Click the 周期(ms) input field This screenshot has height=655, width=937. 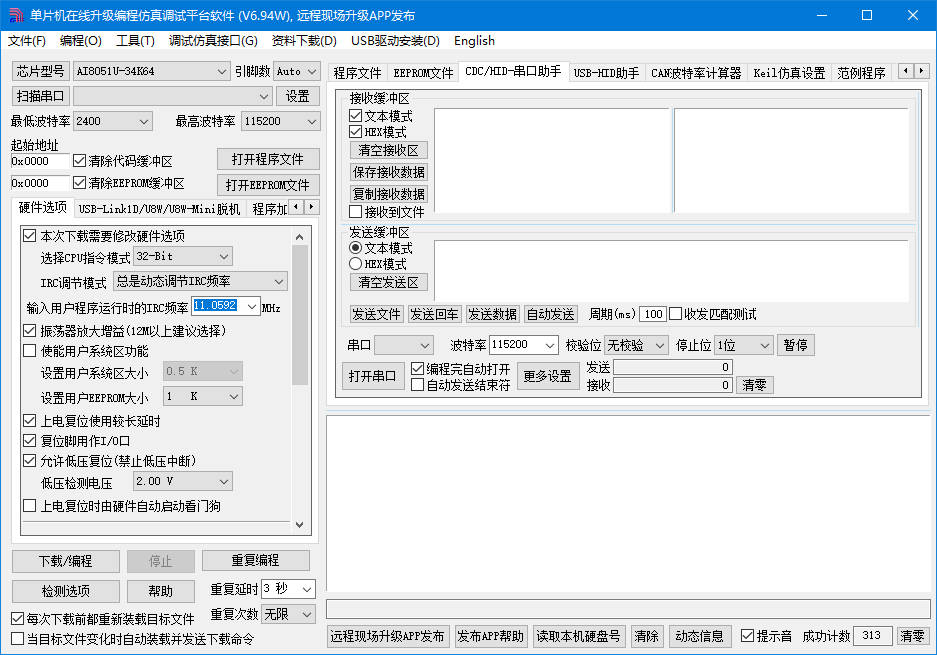pyautogui.click(x=653, y=314)
